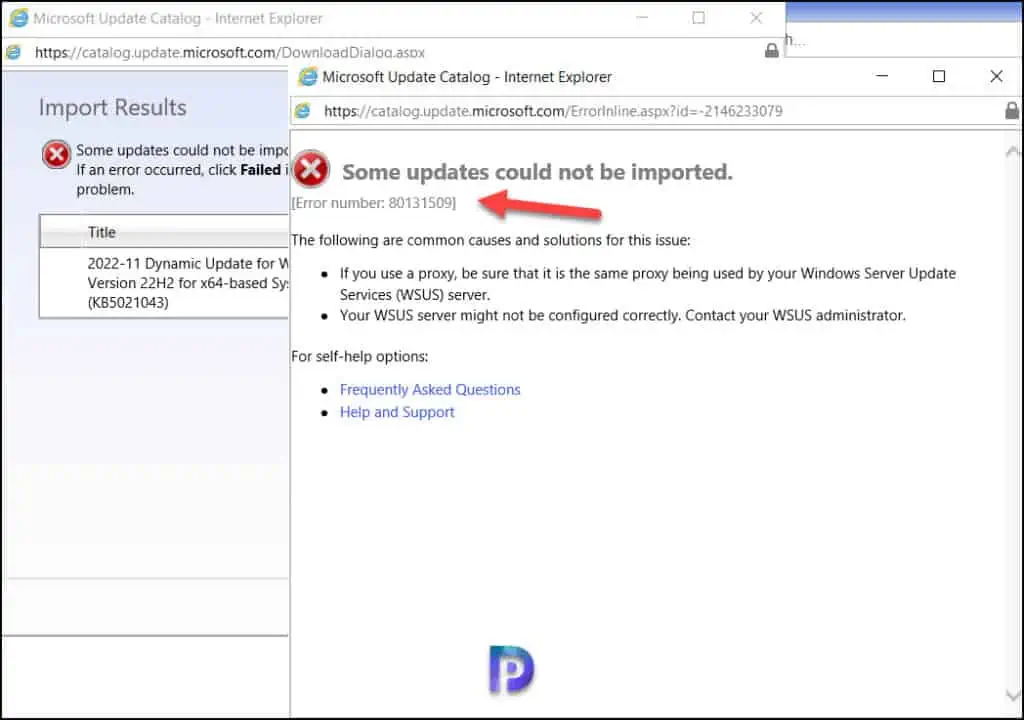Image resolution: width=1024 pixels, height=720 pixels.
Task: Click the Internet Explorer icon in the front window title bar
Action: click(x=307, y=76)
